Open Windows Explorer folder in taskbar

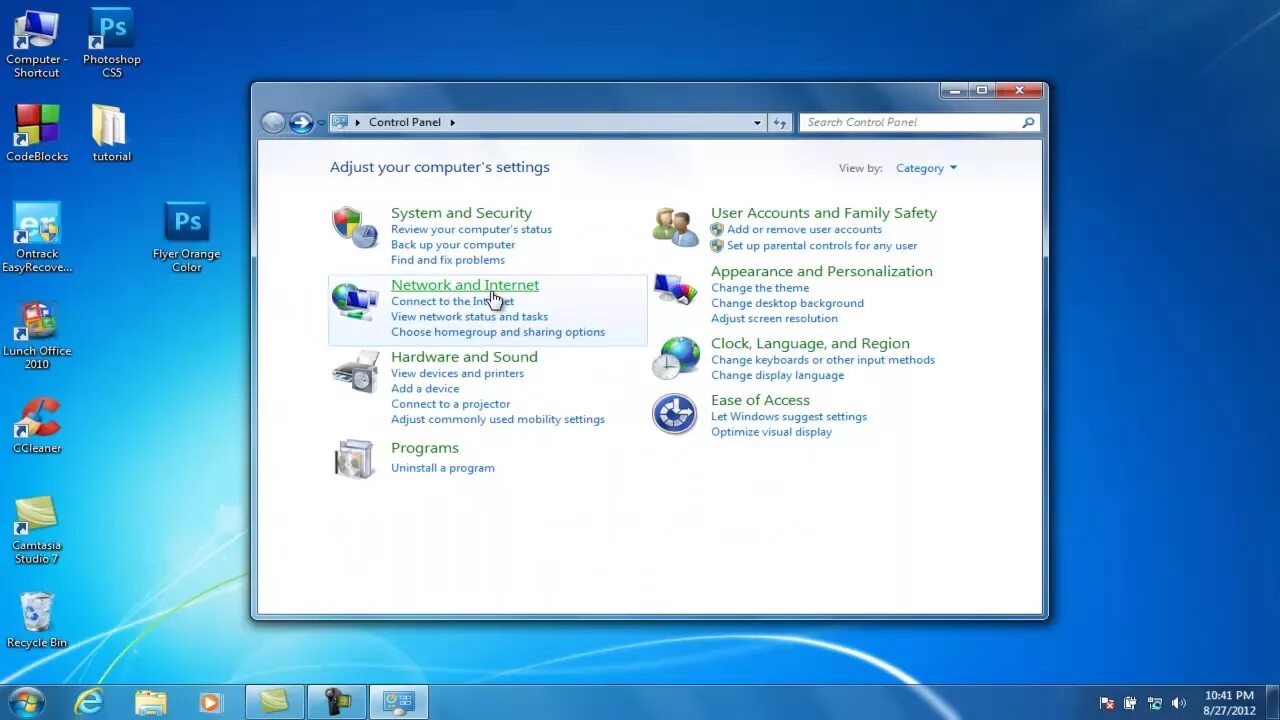(x=151, y=702)
